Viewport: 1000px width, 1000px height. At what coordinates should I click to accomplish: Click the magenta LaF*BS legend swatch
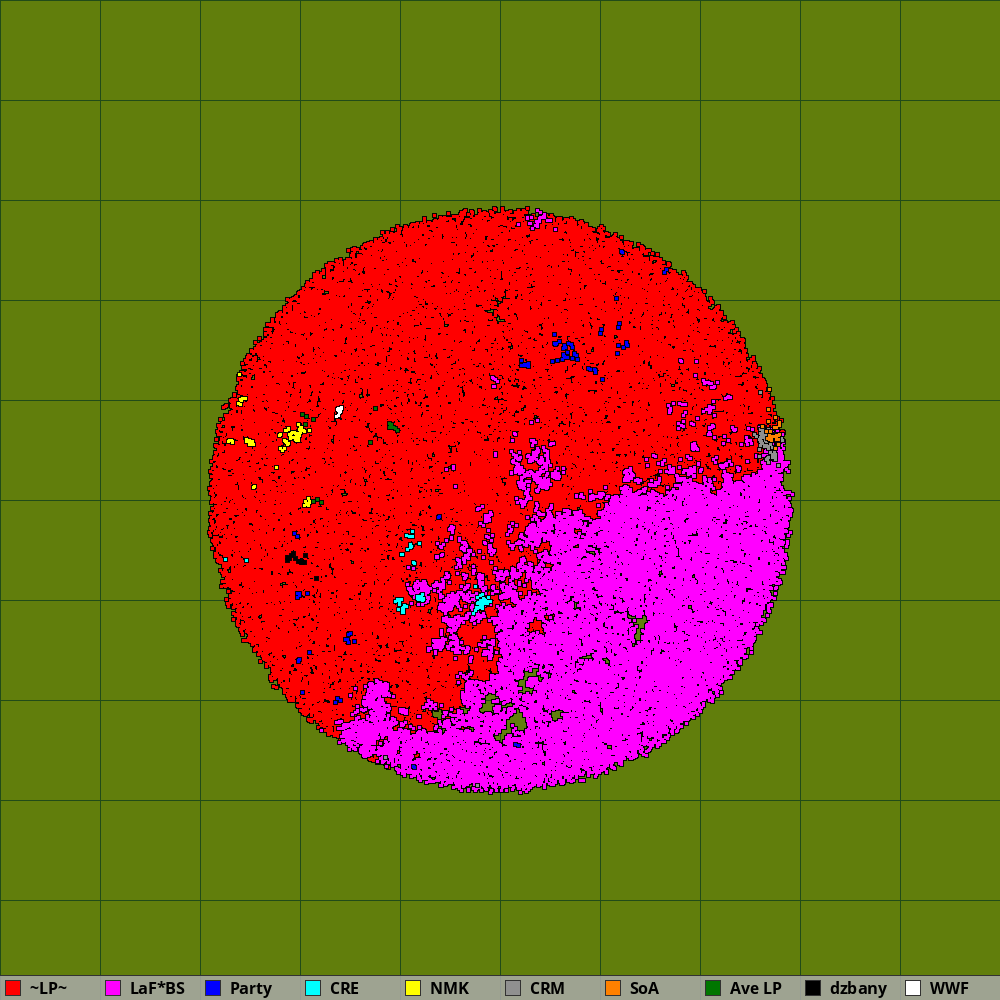(113, 988)
